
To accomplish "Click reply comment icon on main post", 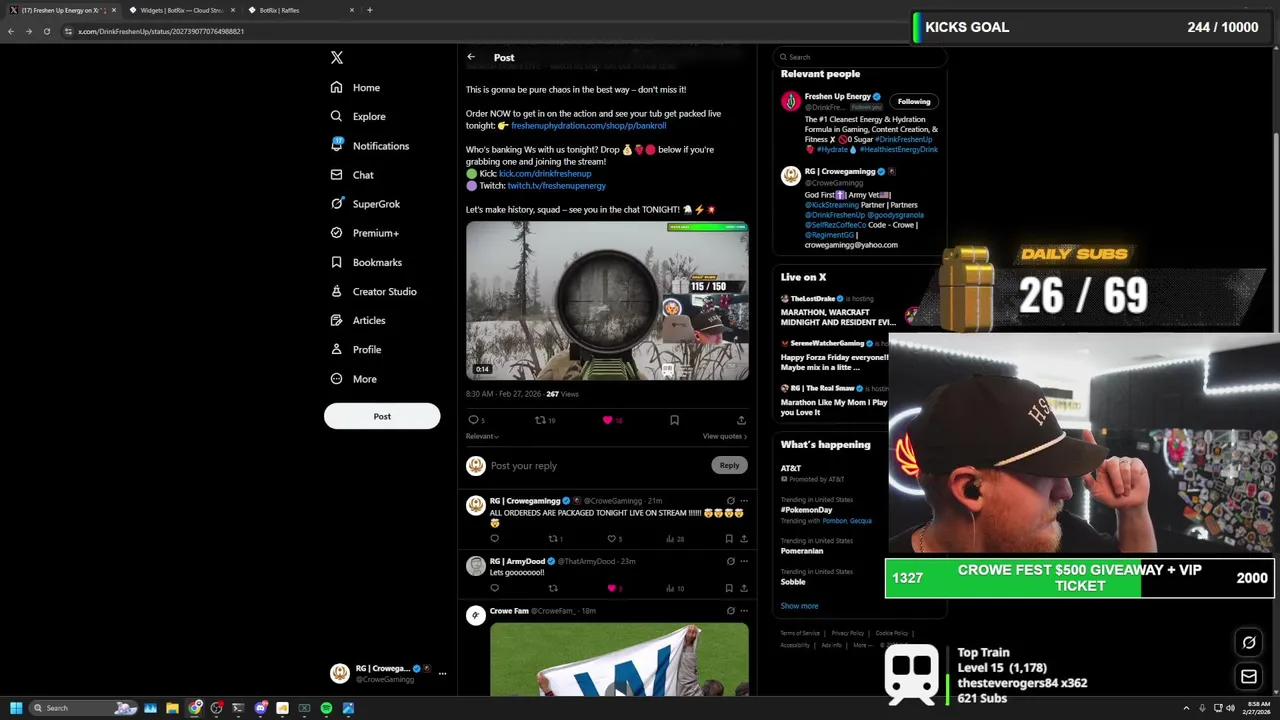I will point(473,420).
